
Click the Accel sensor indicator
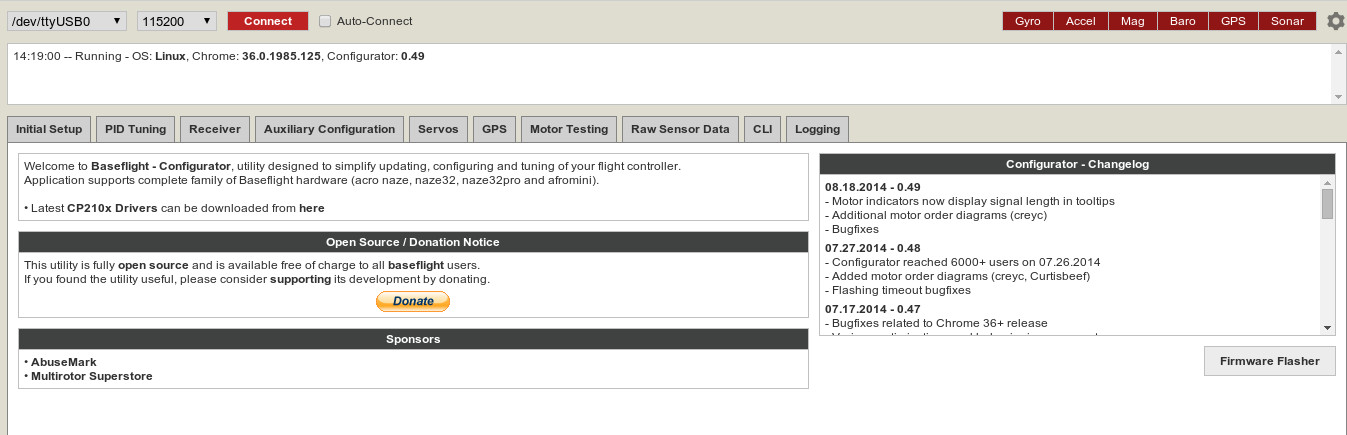tap(1081, 21)
